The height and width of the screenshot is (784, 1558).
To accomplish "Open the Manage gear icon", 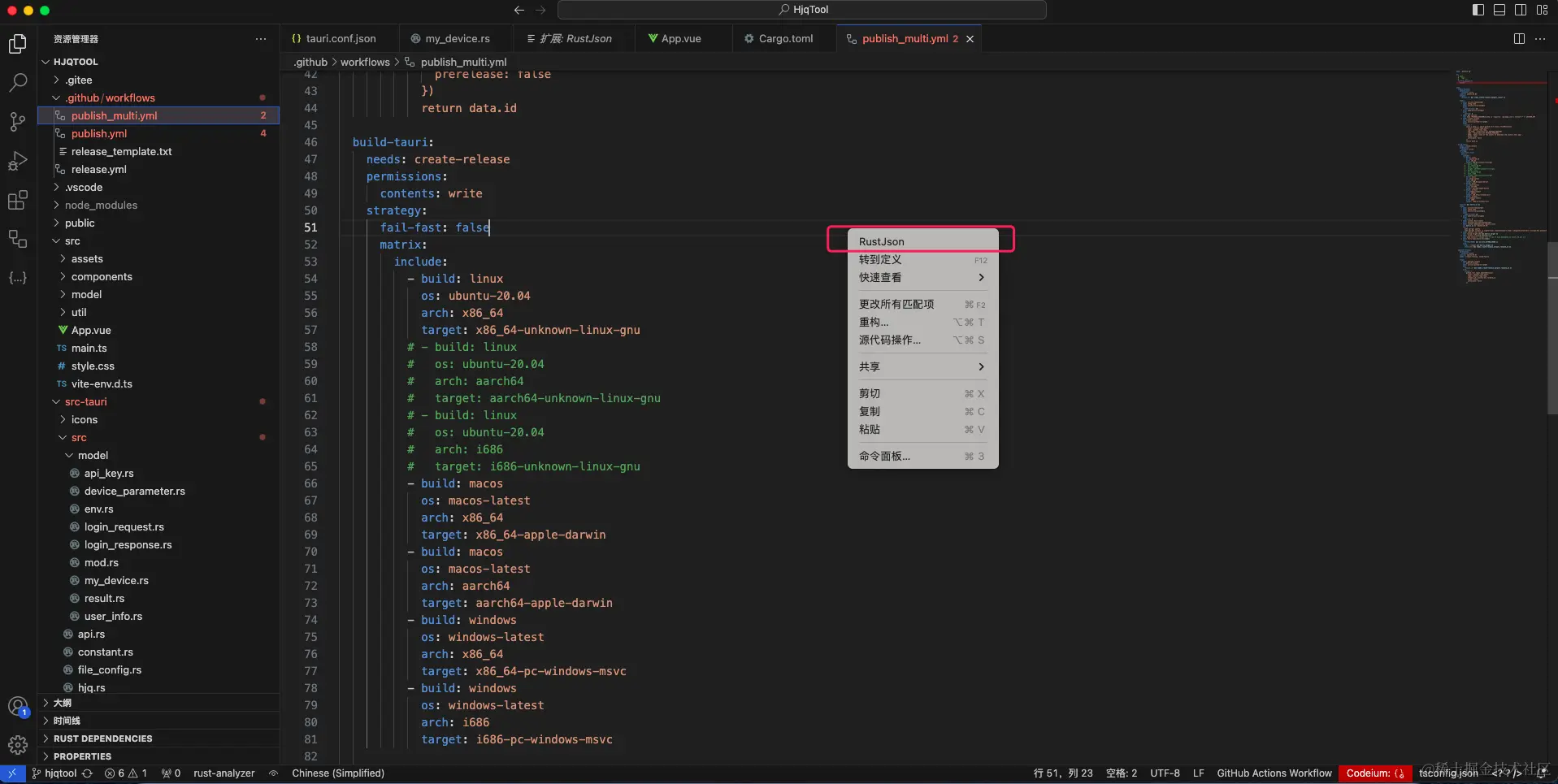I will pos(18,745).
